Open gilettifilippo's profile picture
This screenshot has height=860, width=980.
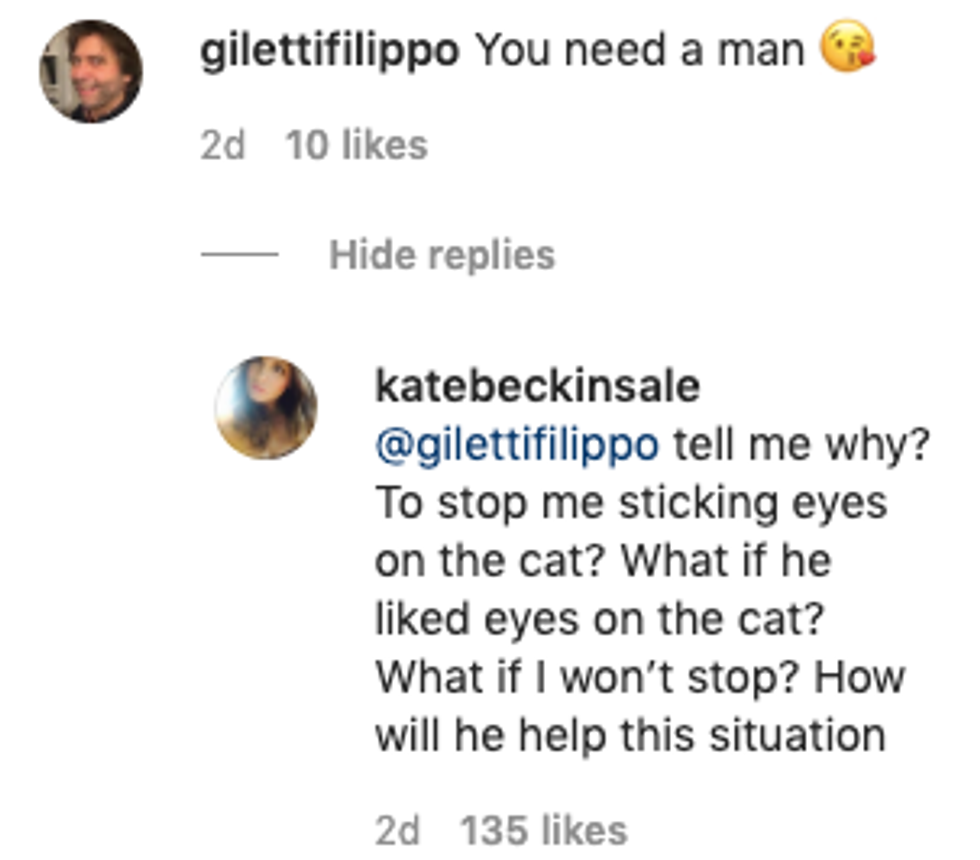(x=90, y=71)
